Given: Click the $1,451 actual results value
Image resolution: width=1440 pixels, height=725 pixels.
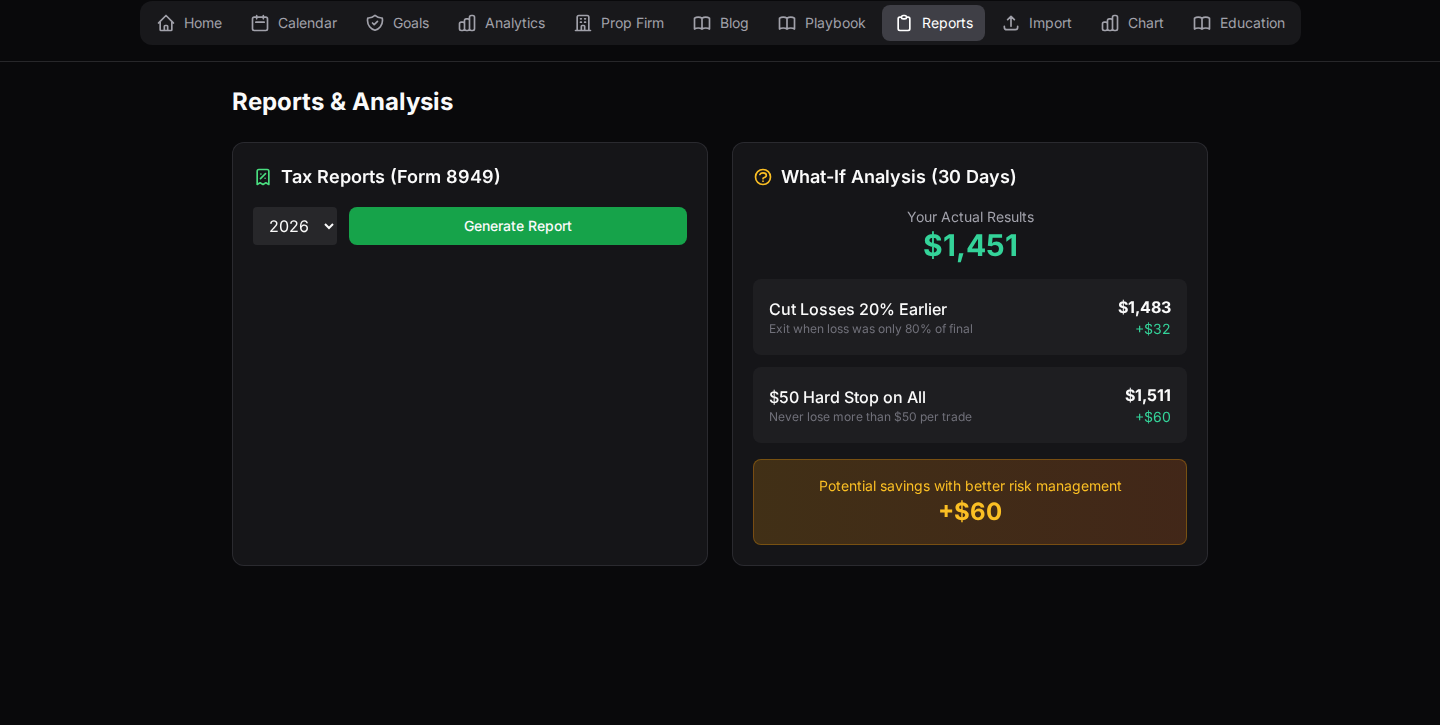Looking at the screenshot, I should point(970,246).
